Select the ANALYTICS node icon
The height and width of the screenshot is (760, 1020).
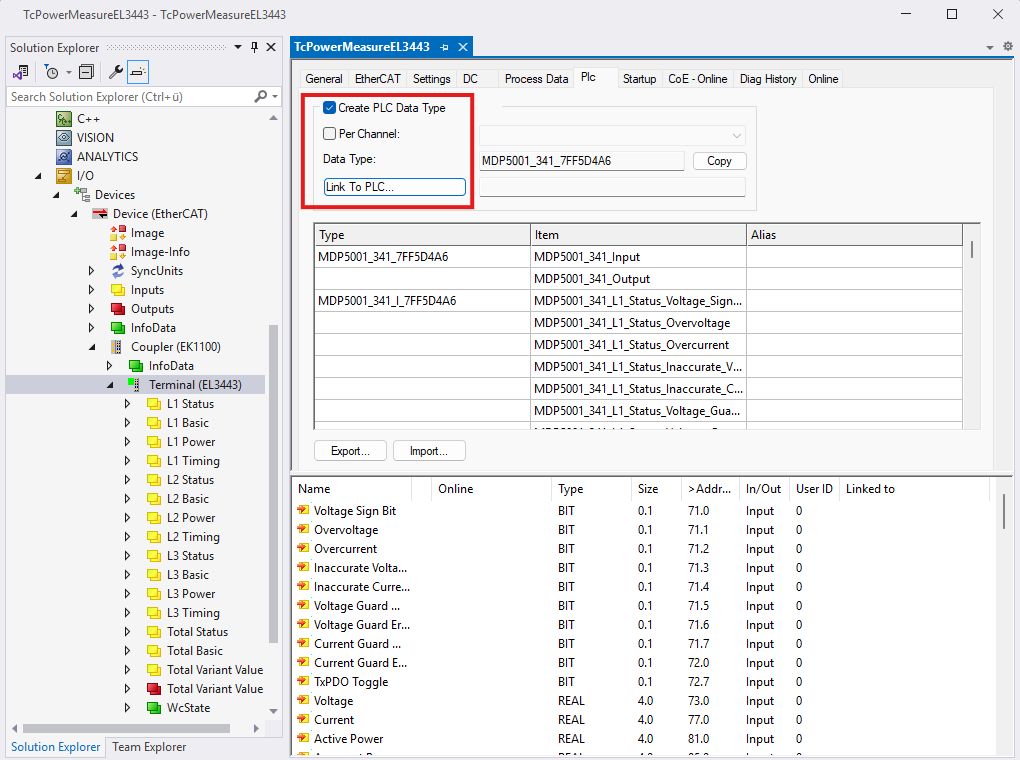point(64,157)
